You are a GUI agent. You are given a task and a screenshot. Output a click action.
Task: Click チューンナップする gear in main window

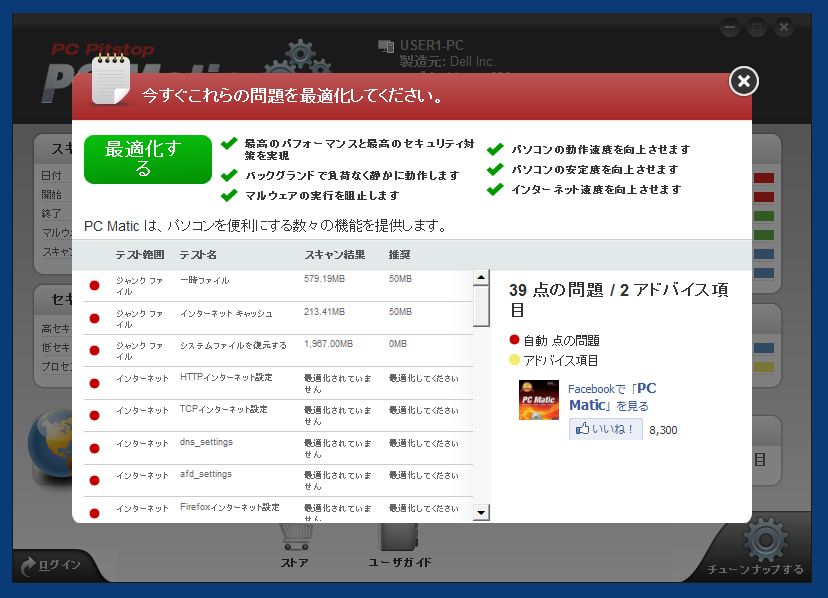765,540
